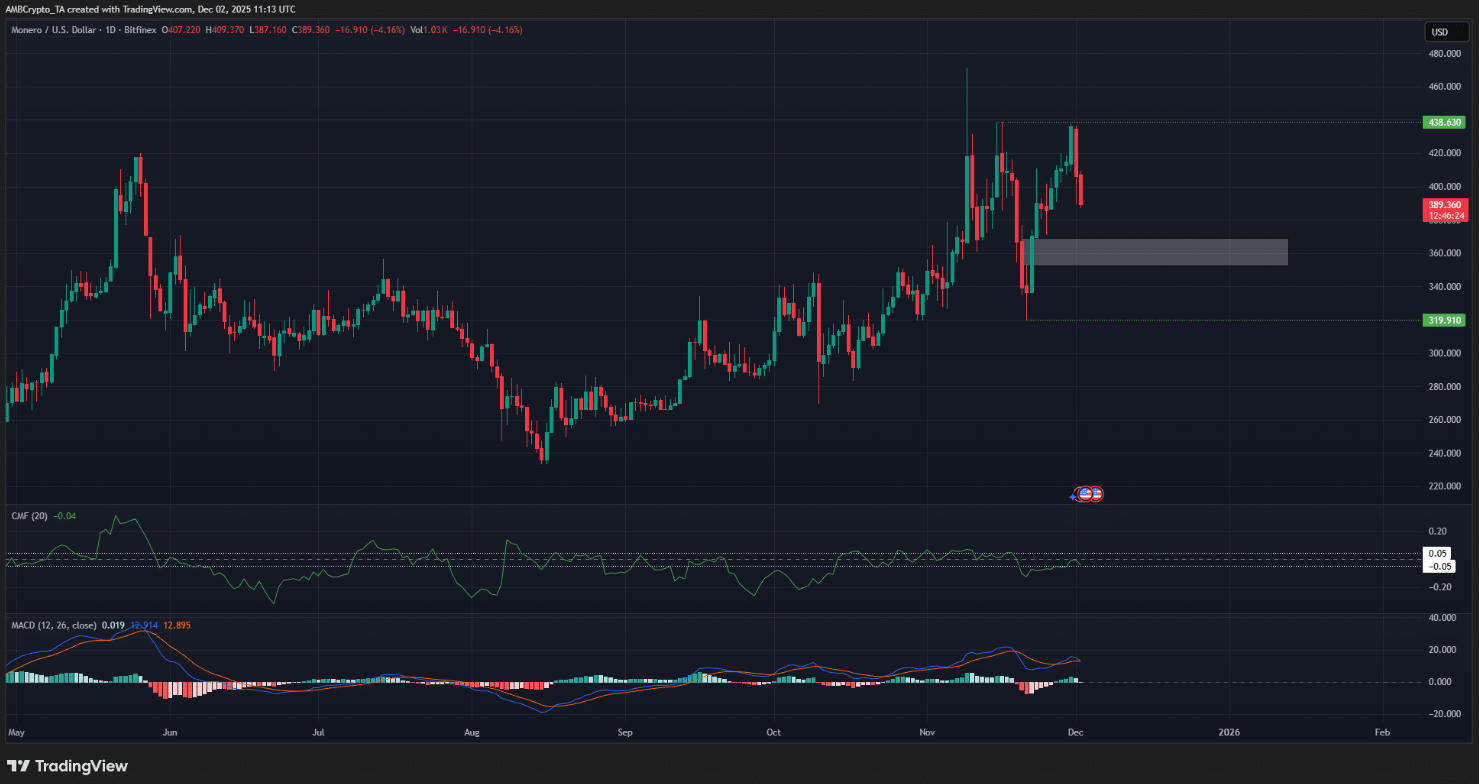
Task: Click the 319.910 green price label
Action: pyautogui.click(x=1443, y=320)
